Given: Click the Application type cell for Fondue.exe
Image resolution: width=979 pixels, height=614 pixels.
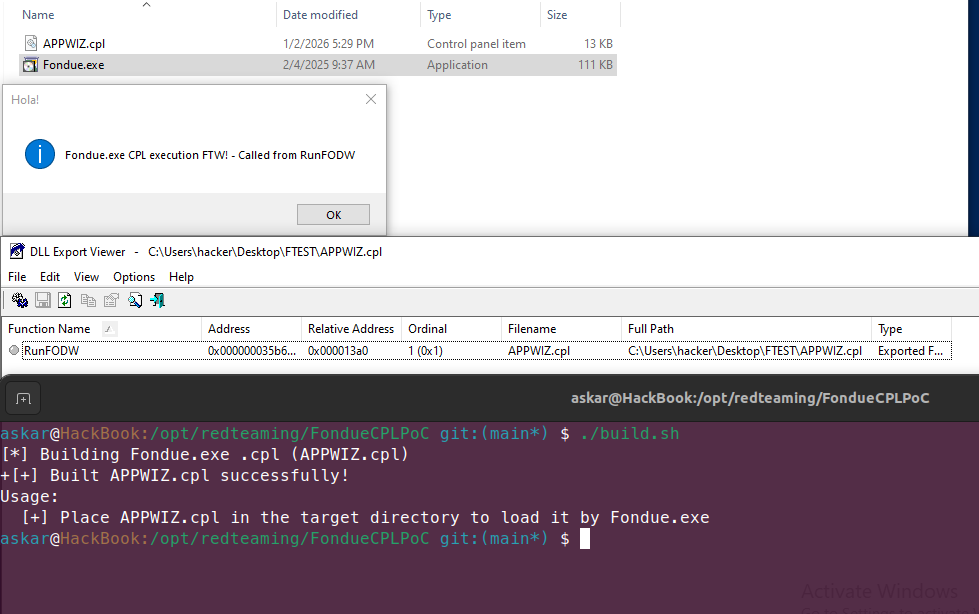Looking at the screenshot, I should click(x=457, y=65).
